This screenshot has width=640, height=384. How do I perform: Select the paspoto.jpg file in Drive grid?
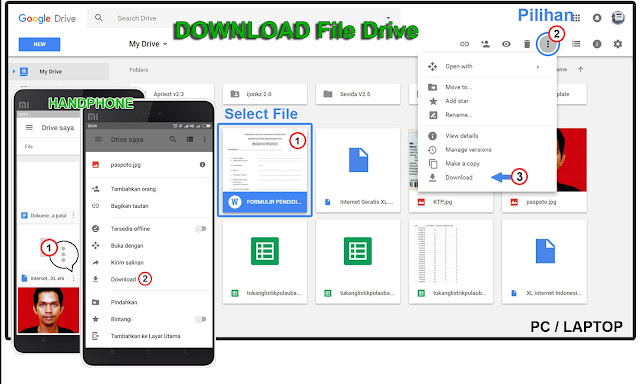pyautogui.click(x=544, y=202)
